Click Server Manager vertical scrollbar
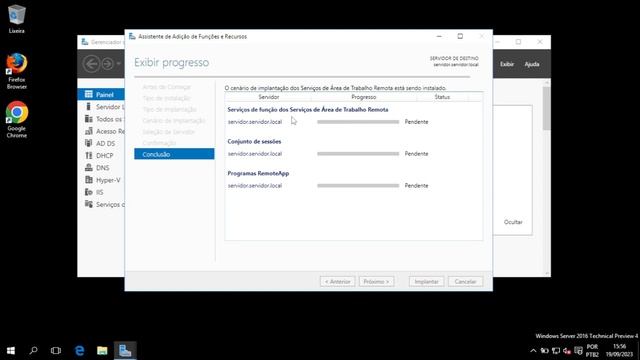 point(547,108)
